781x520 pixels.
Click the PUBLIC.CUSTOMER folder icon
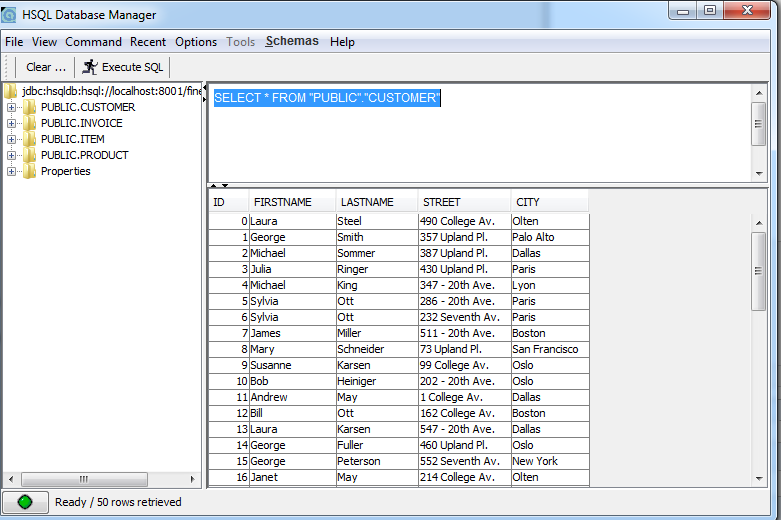click(29, 107)
